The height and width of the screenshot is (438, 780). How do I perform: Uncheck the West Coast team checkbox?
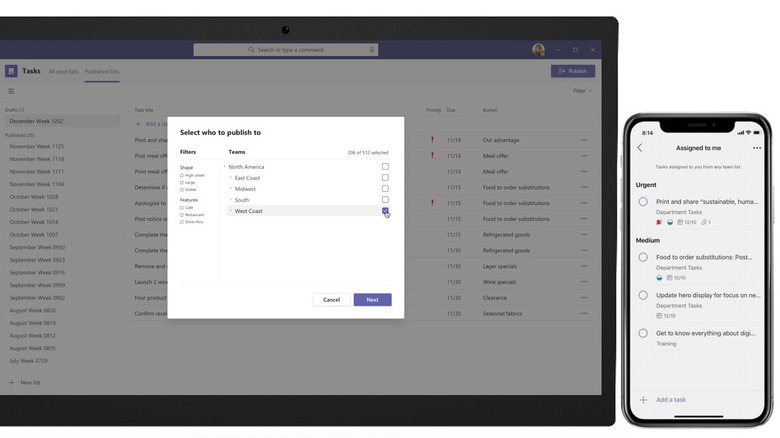coord(385,211)
